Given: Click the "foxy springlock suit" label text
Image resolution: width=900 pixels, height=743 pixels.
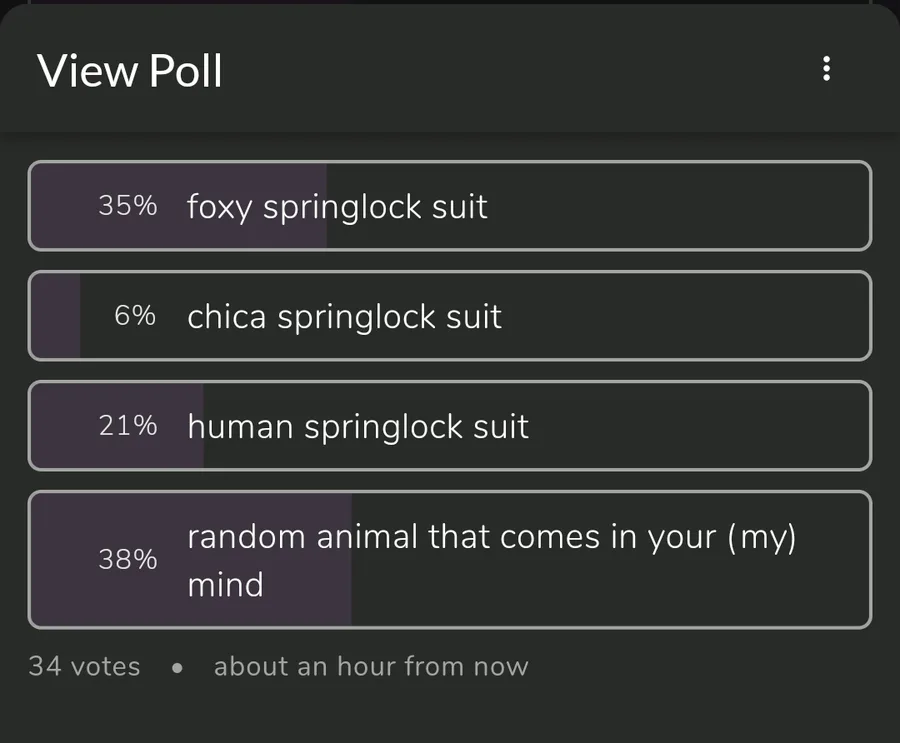Looking at the screenshot, I should click(x=337, y=207).
